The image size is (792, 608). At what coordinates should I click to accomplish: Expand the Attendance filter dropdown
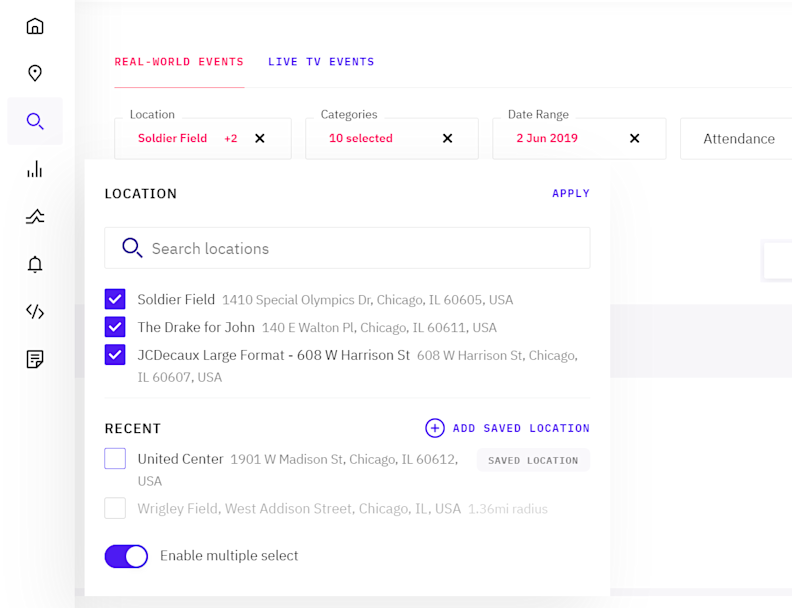pos(738,139)
